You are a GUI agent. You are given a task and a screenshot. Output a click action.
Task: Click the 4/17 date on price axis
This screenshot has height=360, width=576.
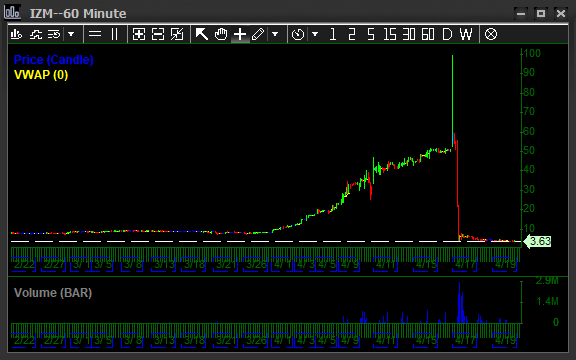click(x=465, y=264)
